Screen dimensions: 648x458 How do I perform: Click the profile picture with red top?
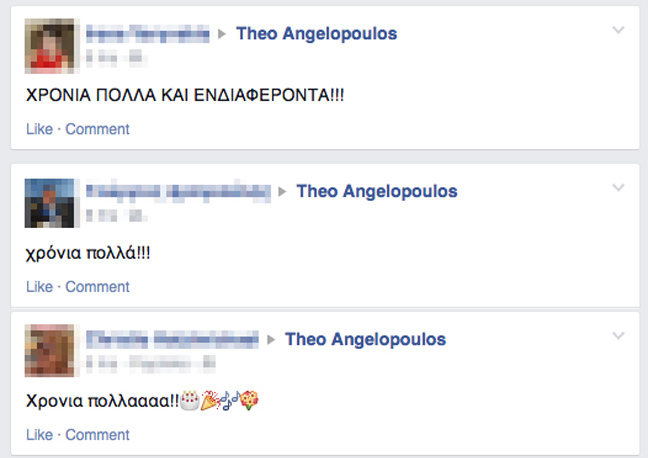coord(50,46)
